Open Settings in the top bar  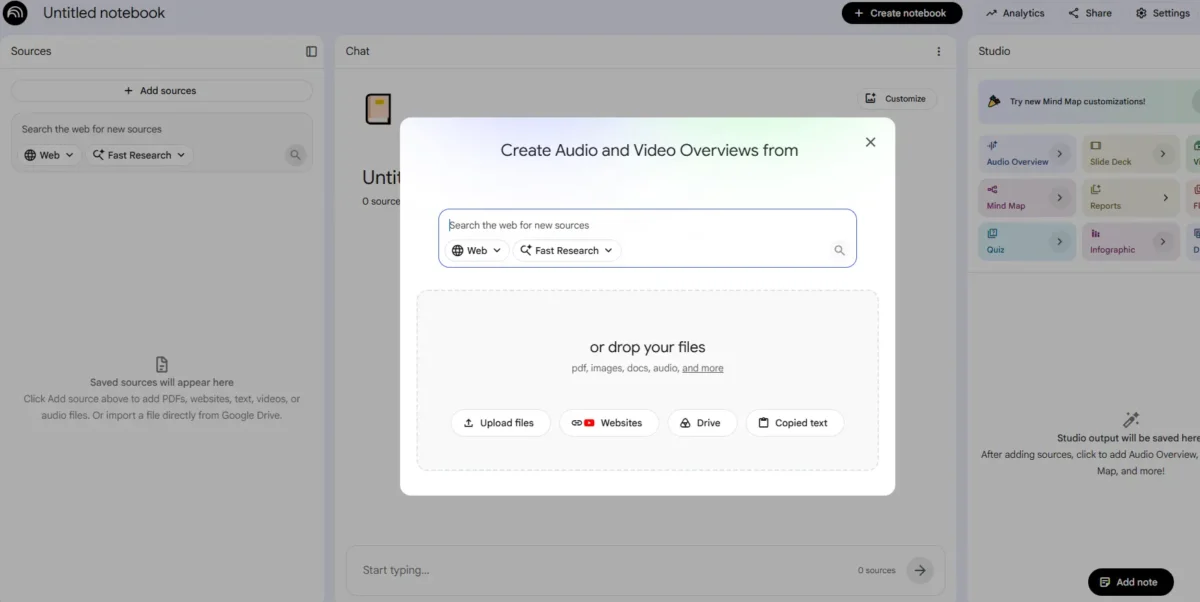1163,13
